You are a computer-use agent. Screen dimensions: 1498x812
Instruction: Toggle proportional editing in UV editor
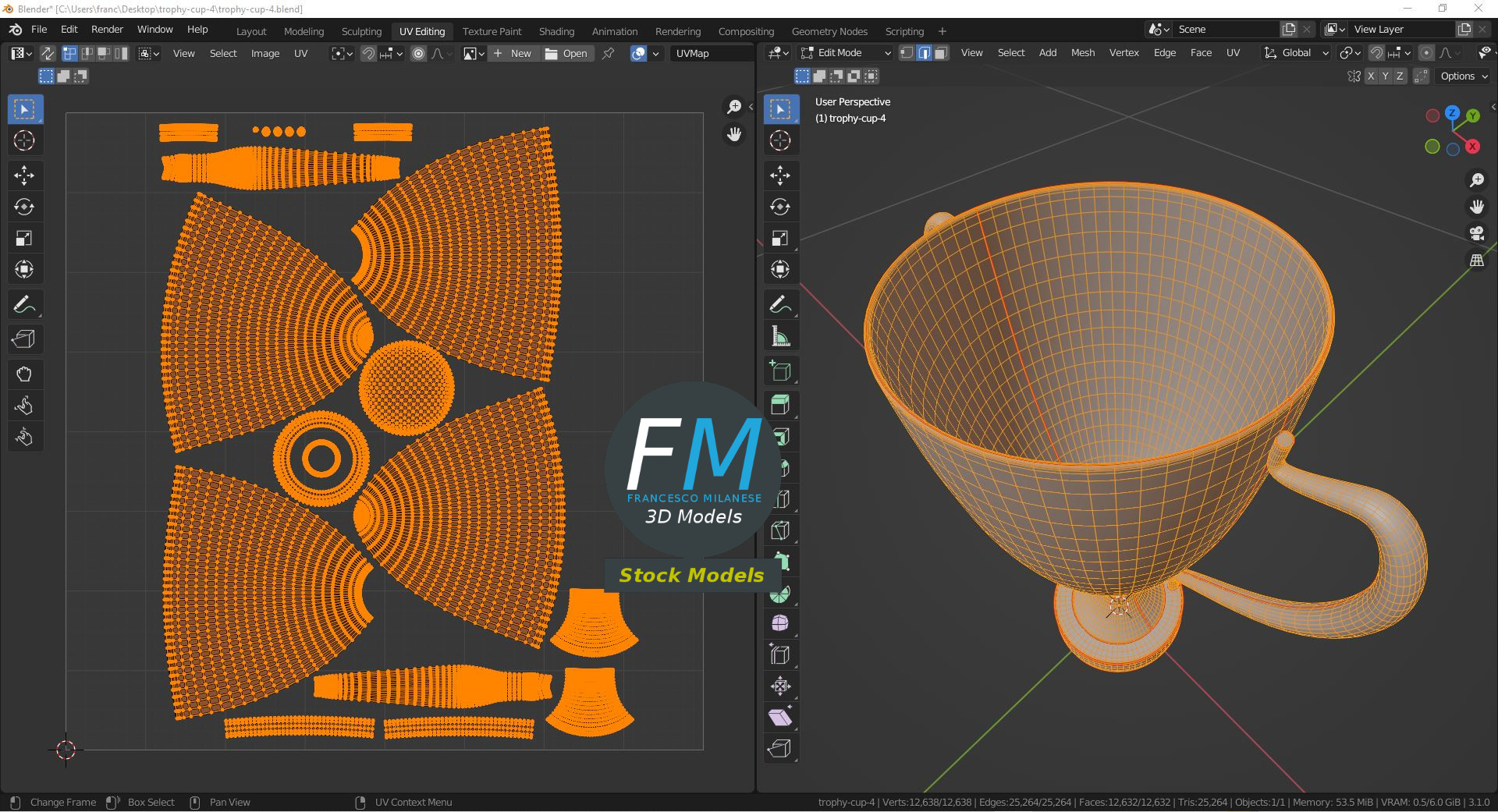(419, 53)
